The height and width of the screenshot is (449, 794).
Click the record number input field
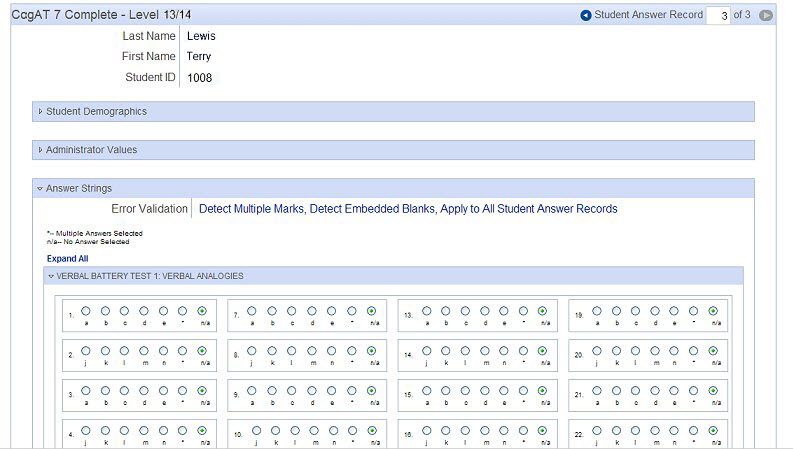718,15
